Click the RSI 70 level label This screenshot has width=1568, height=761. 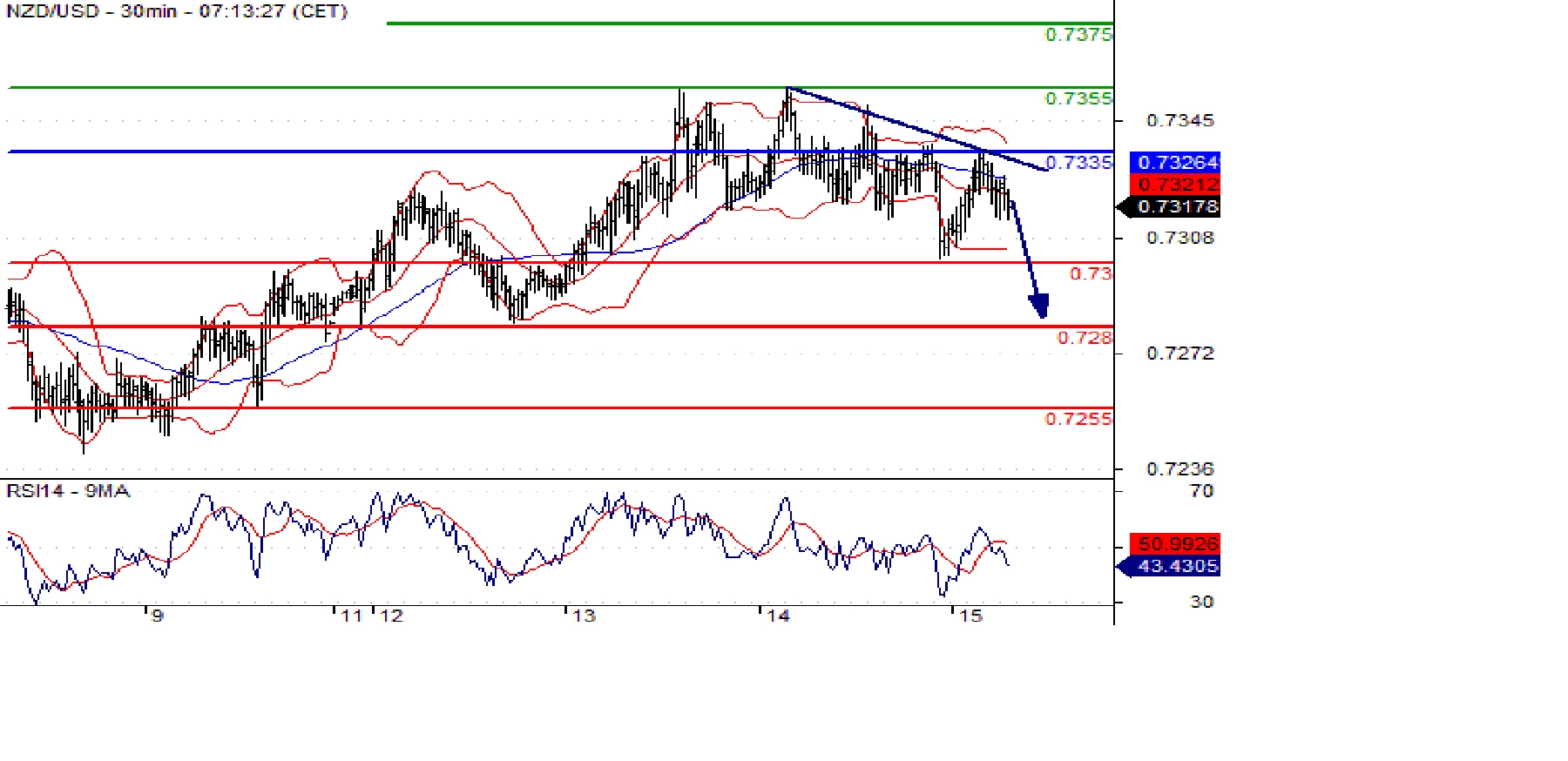tap(1202, 491)
